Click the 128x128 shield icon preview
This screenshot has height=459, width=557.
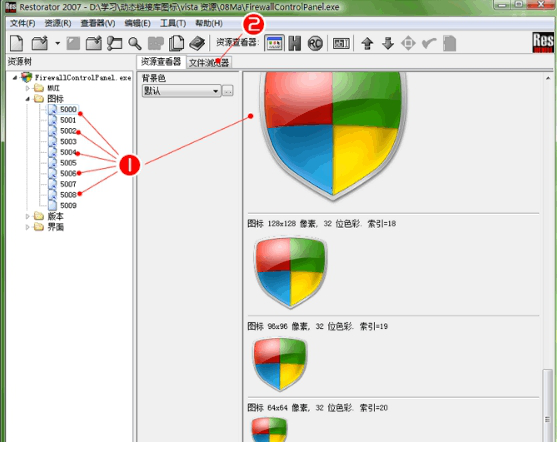(290, 272)
